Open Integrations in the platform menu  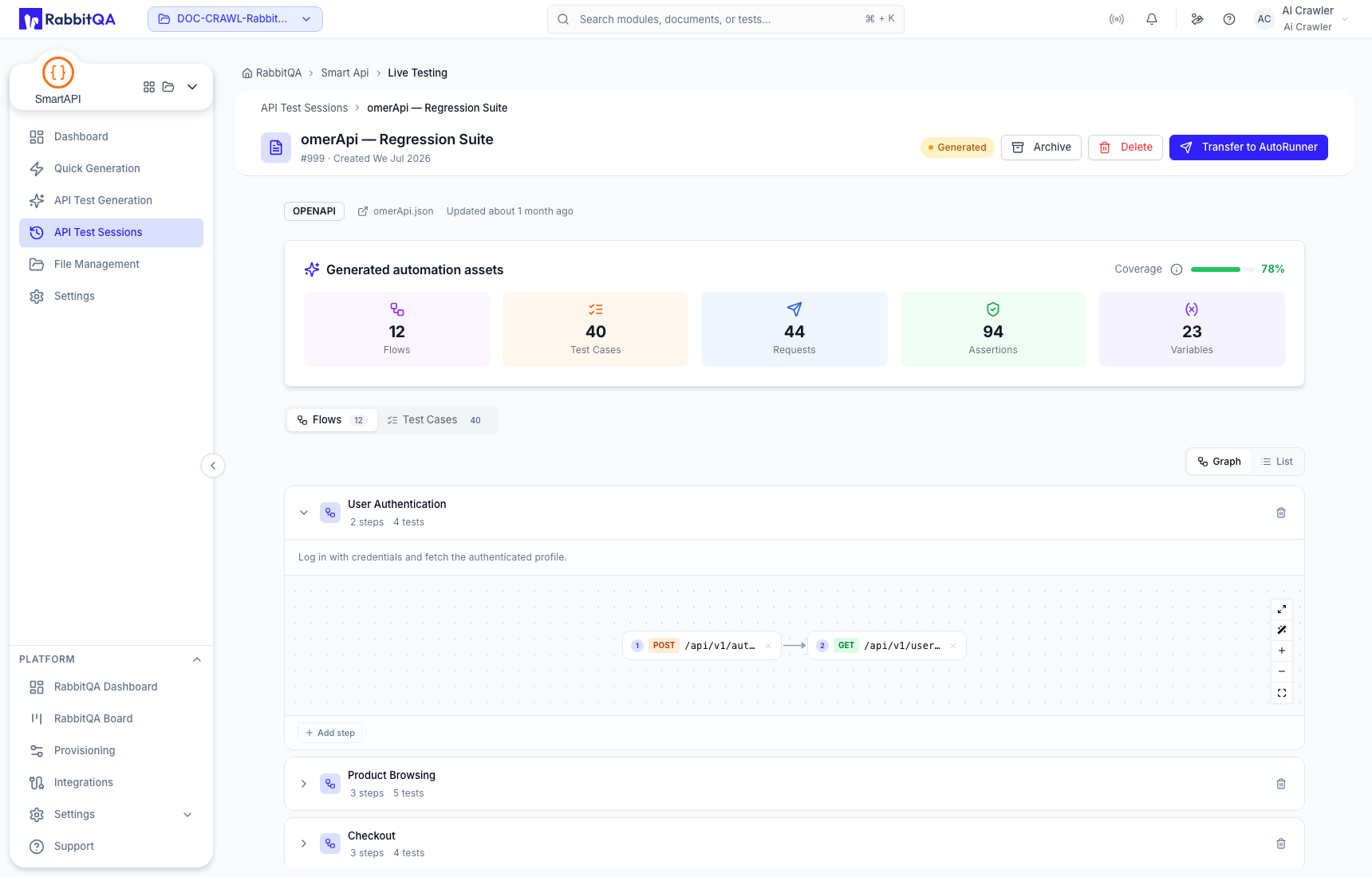coord(111,783)
